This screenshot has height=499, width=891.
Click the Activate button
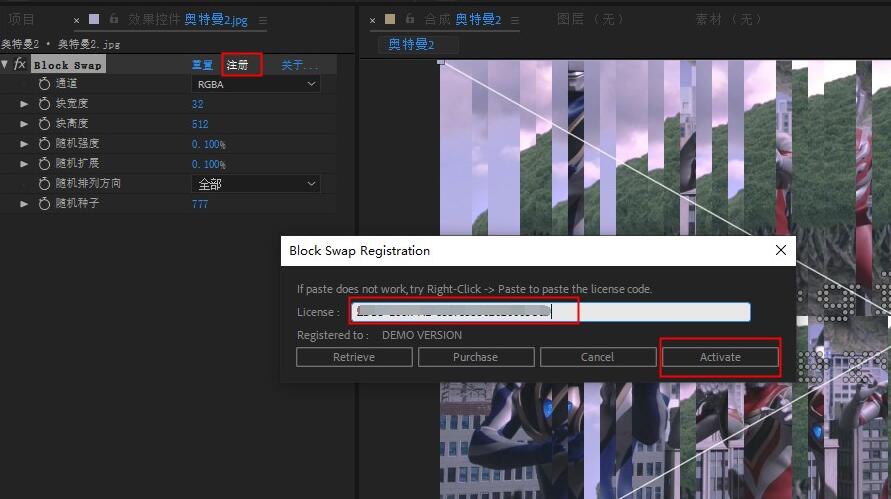click(720, 357)
